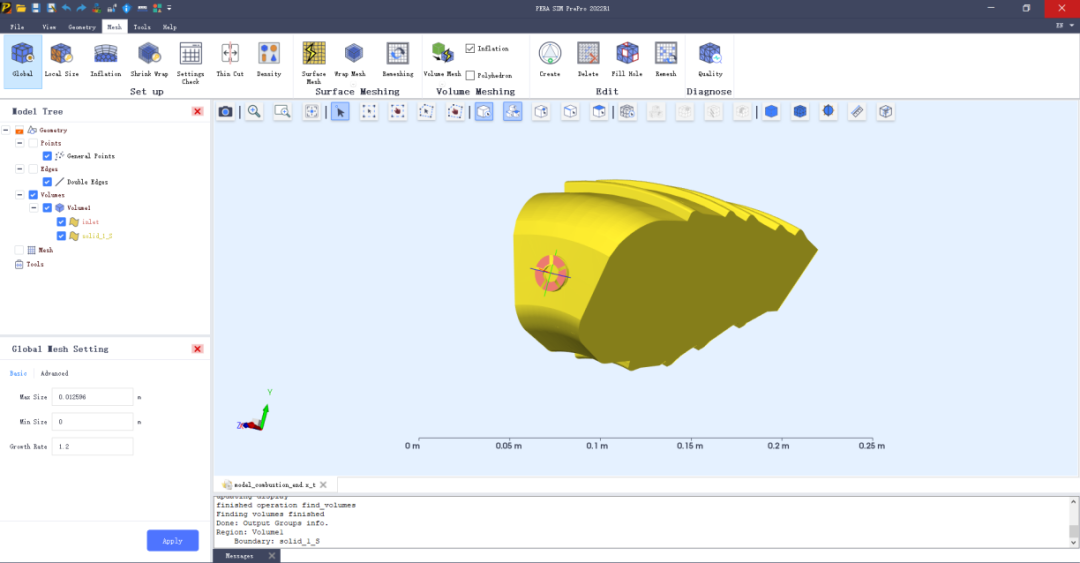Collapse the Geometry tree node
Screen dimensions: 1080x563
click(6, 130)
